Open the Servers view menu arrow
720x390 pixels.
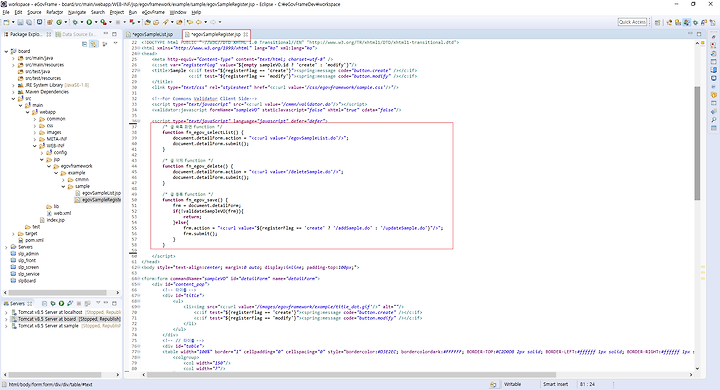coord(98,303)
